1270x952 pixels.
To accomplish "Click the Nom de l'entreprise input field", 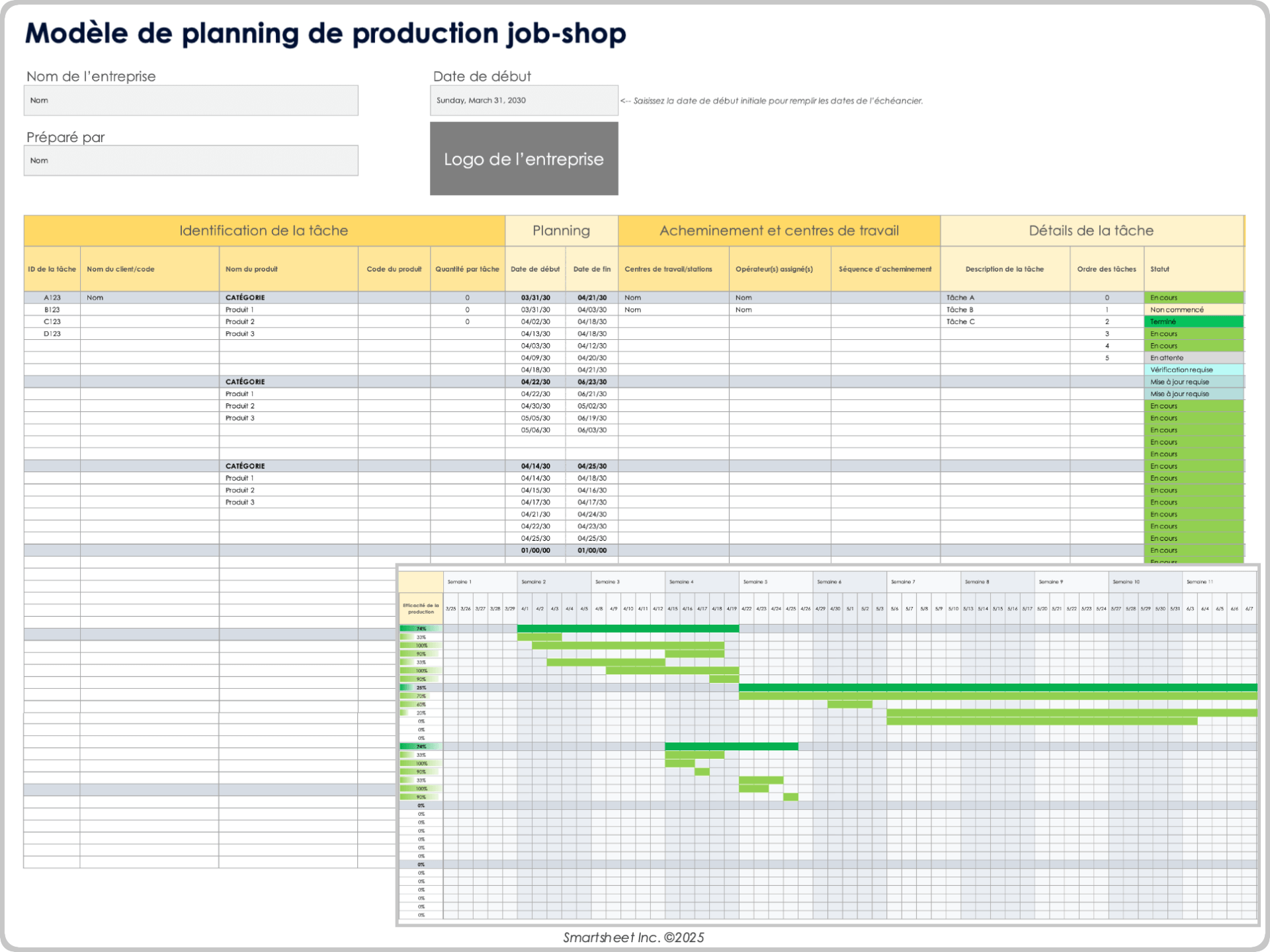I will click(190, 100).
